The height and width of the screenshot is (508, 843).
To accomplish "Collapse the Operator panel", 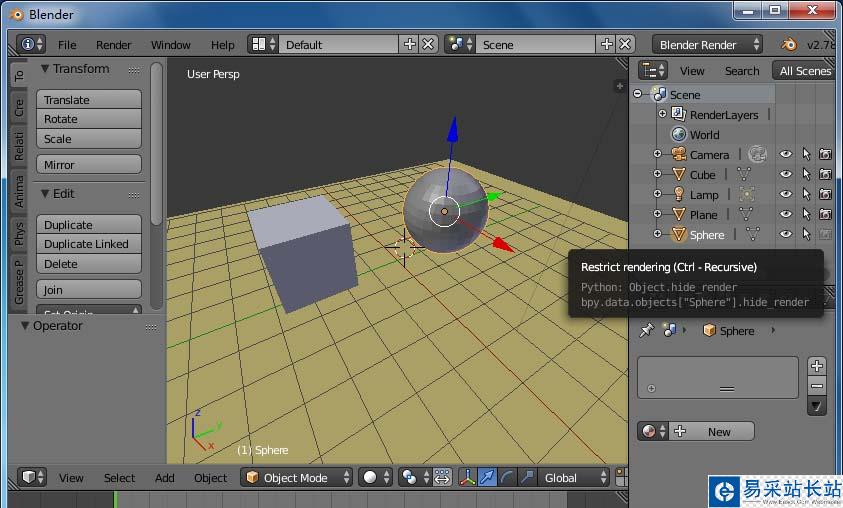I will point(25,326).
